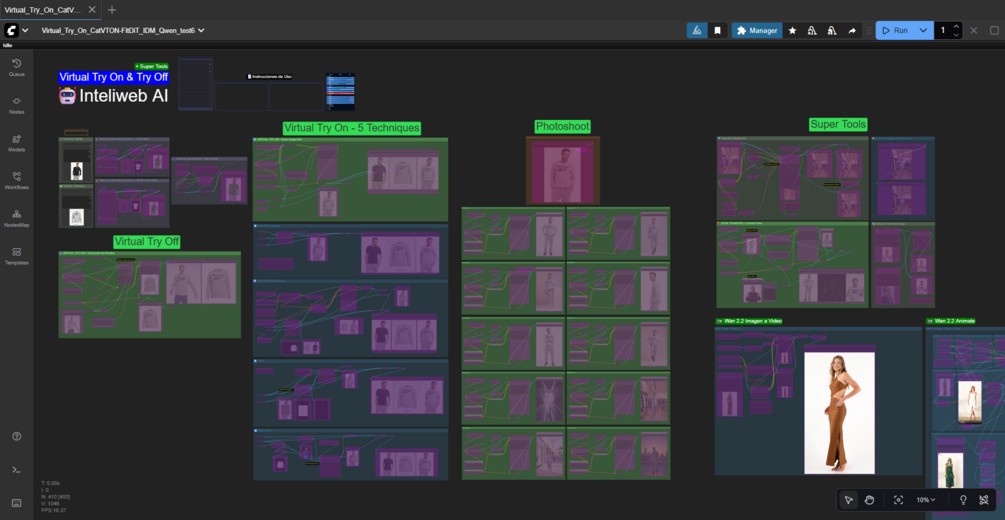The height and width of the screenshot is (520, 1005).
Task: Click the 'Instrucciones de Uso' note title
Action: pyautogui.click(x=270, y=76)
